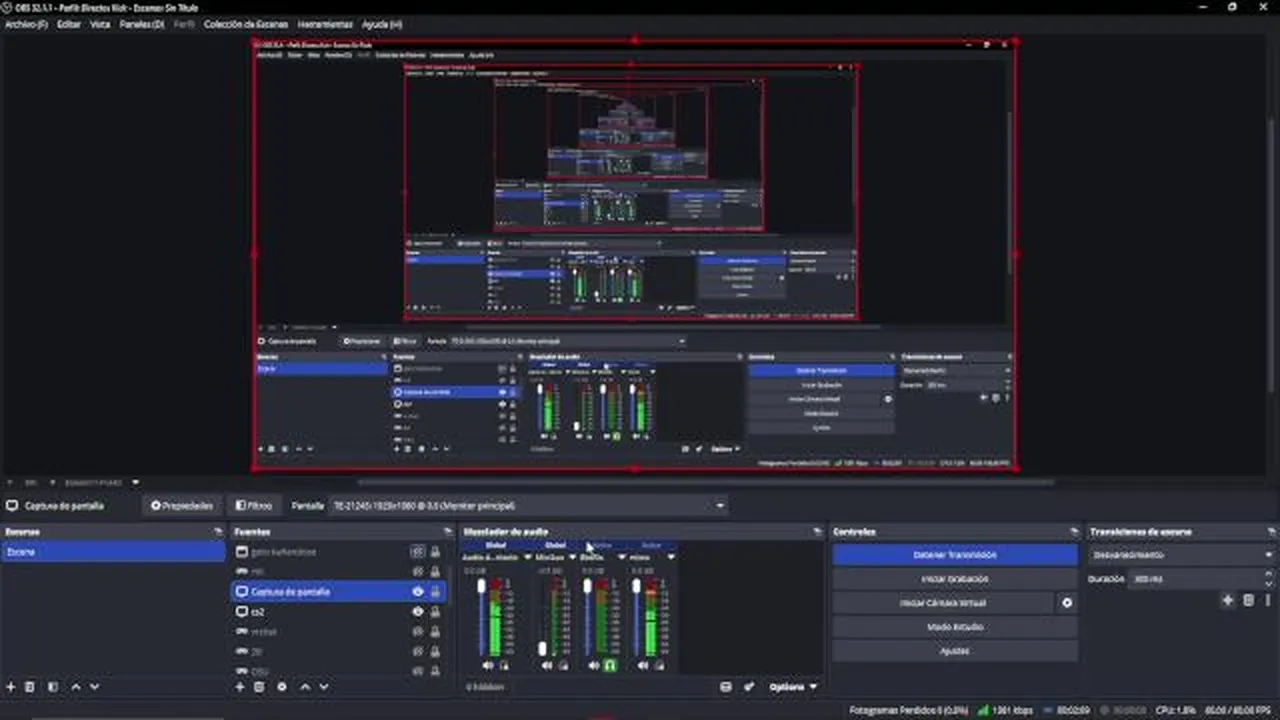Delete the selected source with trash icon

click(259, 687)
